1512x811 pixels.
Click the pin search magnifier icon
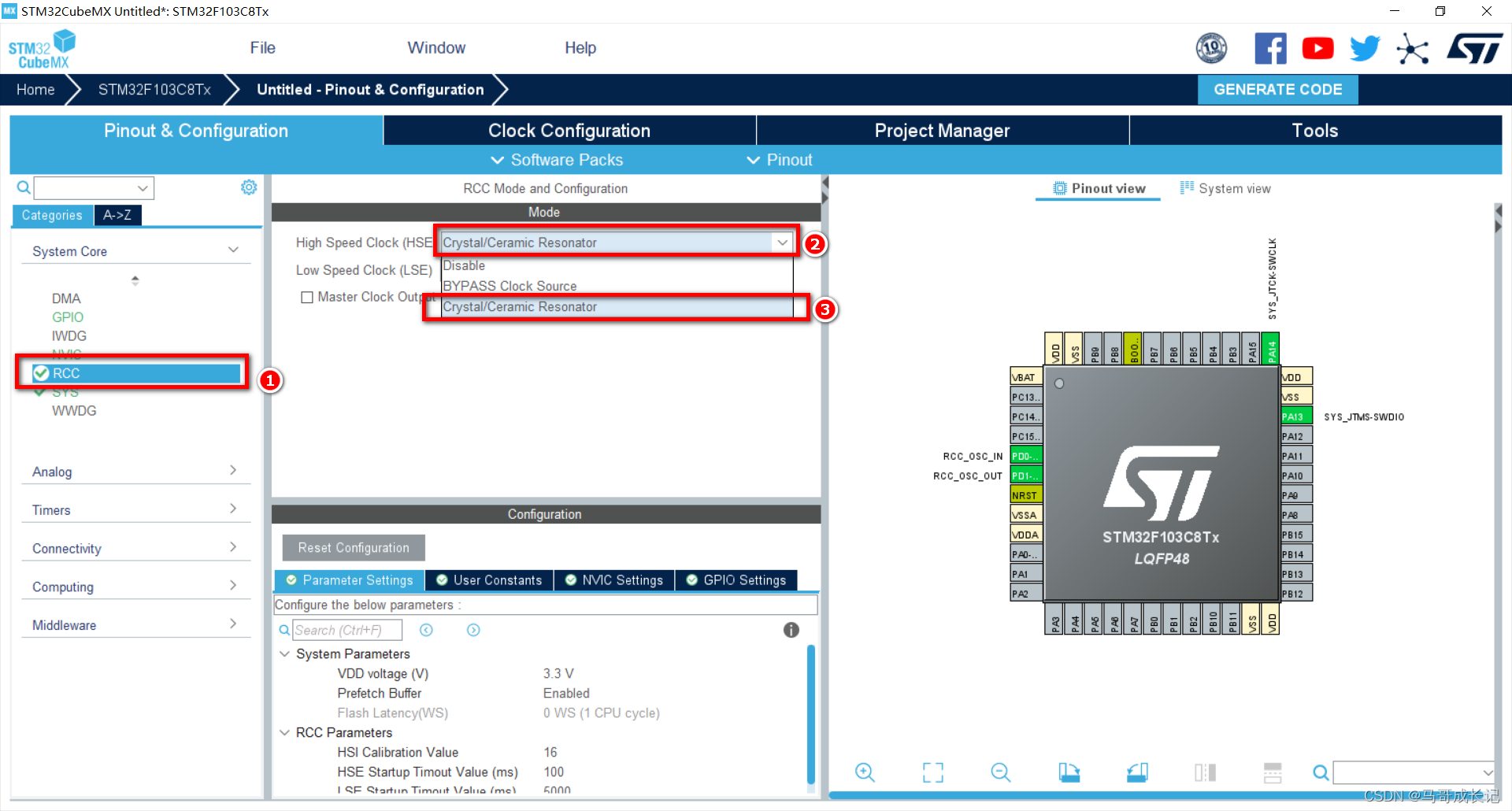[x=1321, y=772]
